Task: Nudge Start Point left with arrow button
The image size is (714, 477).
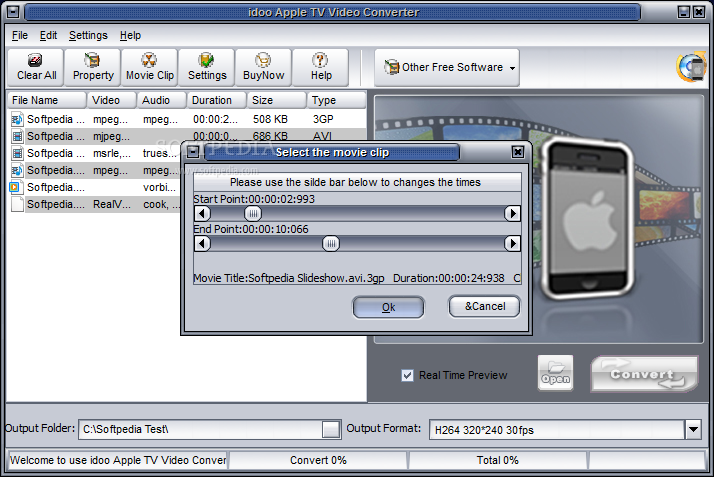Action: click(x=202, y=213)
